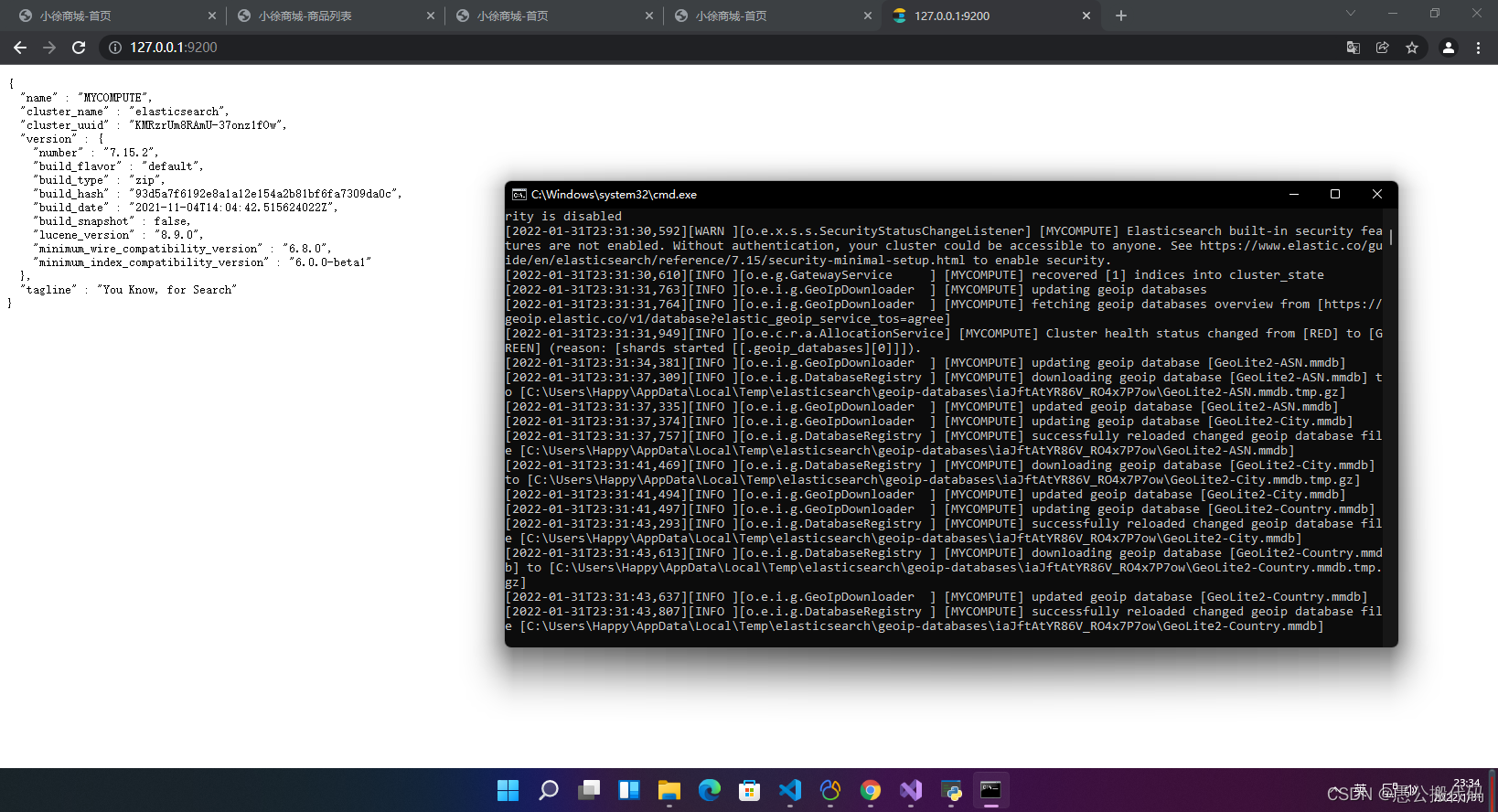Click the "updating geoip database [GeoLite2-Country.mmdb]" line
The height and width of the screenshot is (812, 1498).
(940, 509)
